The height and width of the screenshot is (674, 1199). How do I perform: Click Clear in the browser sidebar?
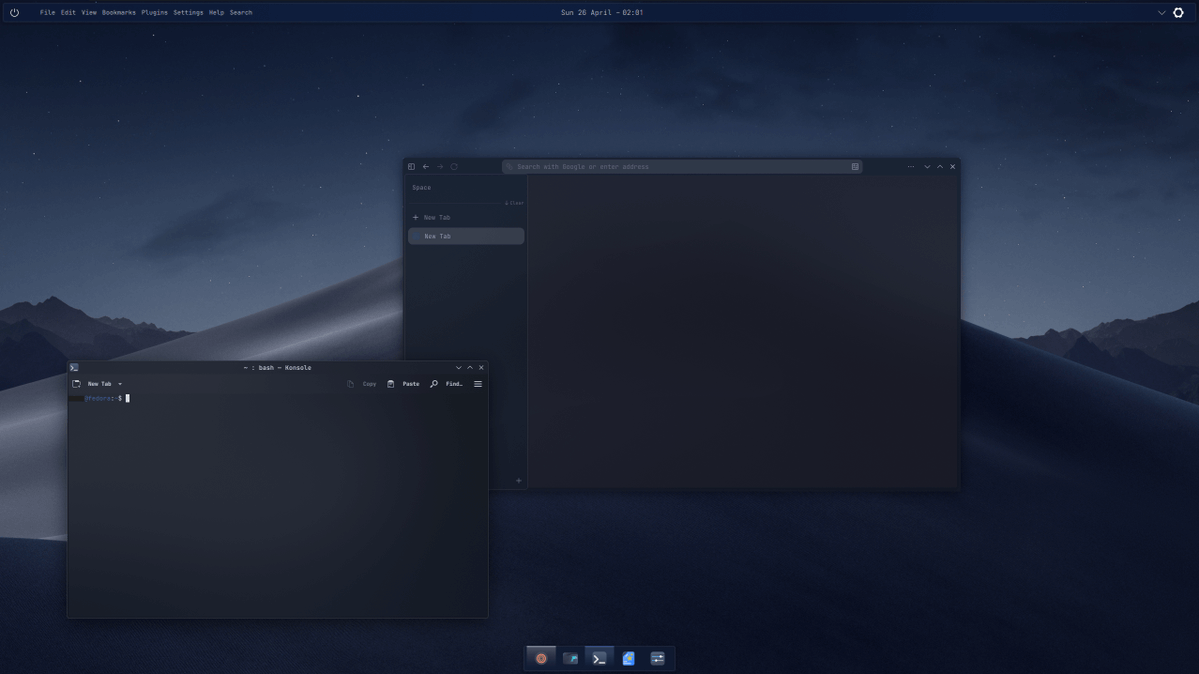(515, 204)
